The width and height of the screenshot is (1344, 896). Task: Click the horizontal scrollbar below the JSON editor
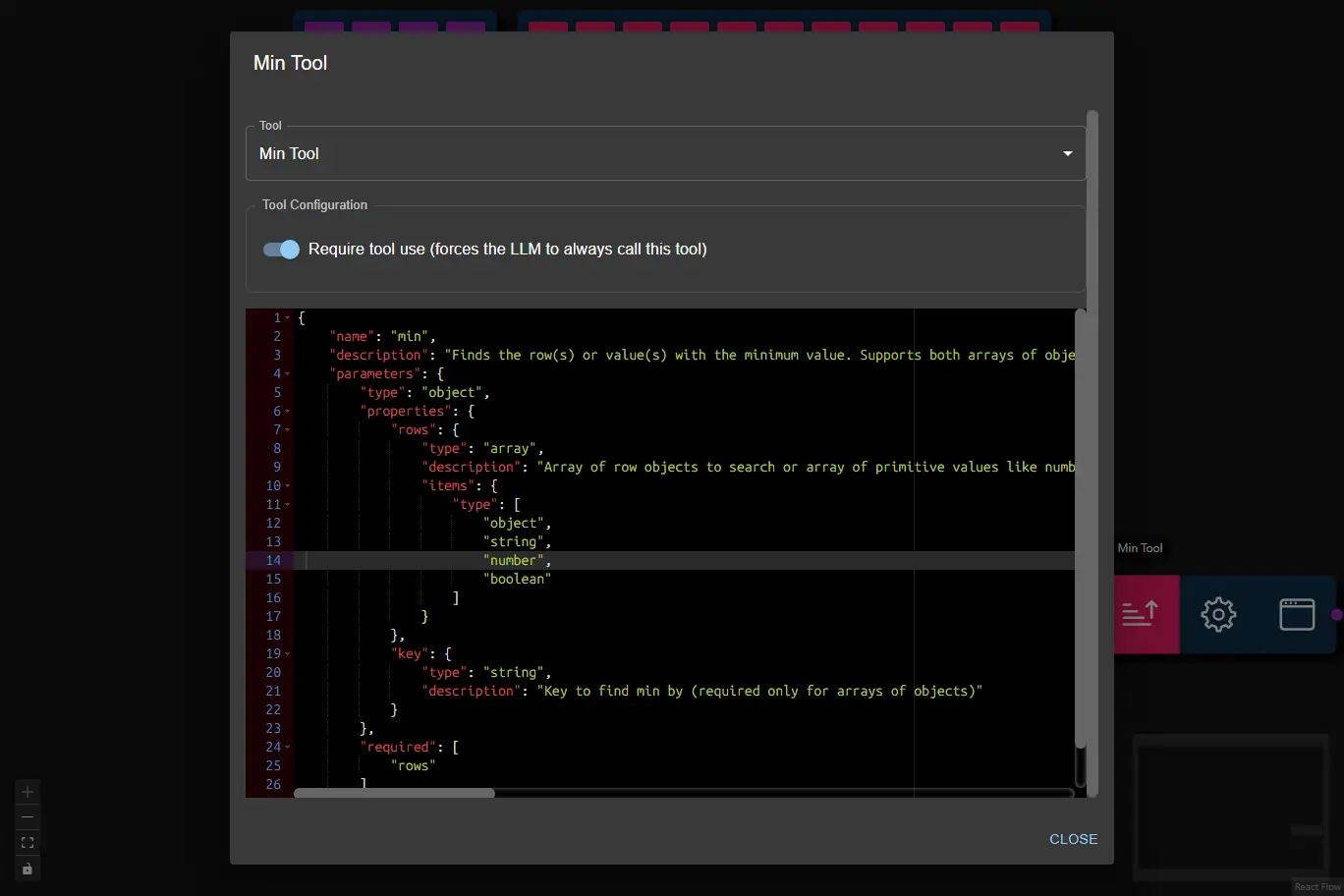pos(393,793)
